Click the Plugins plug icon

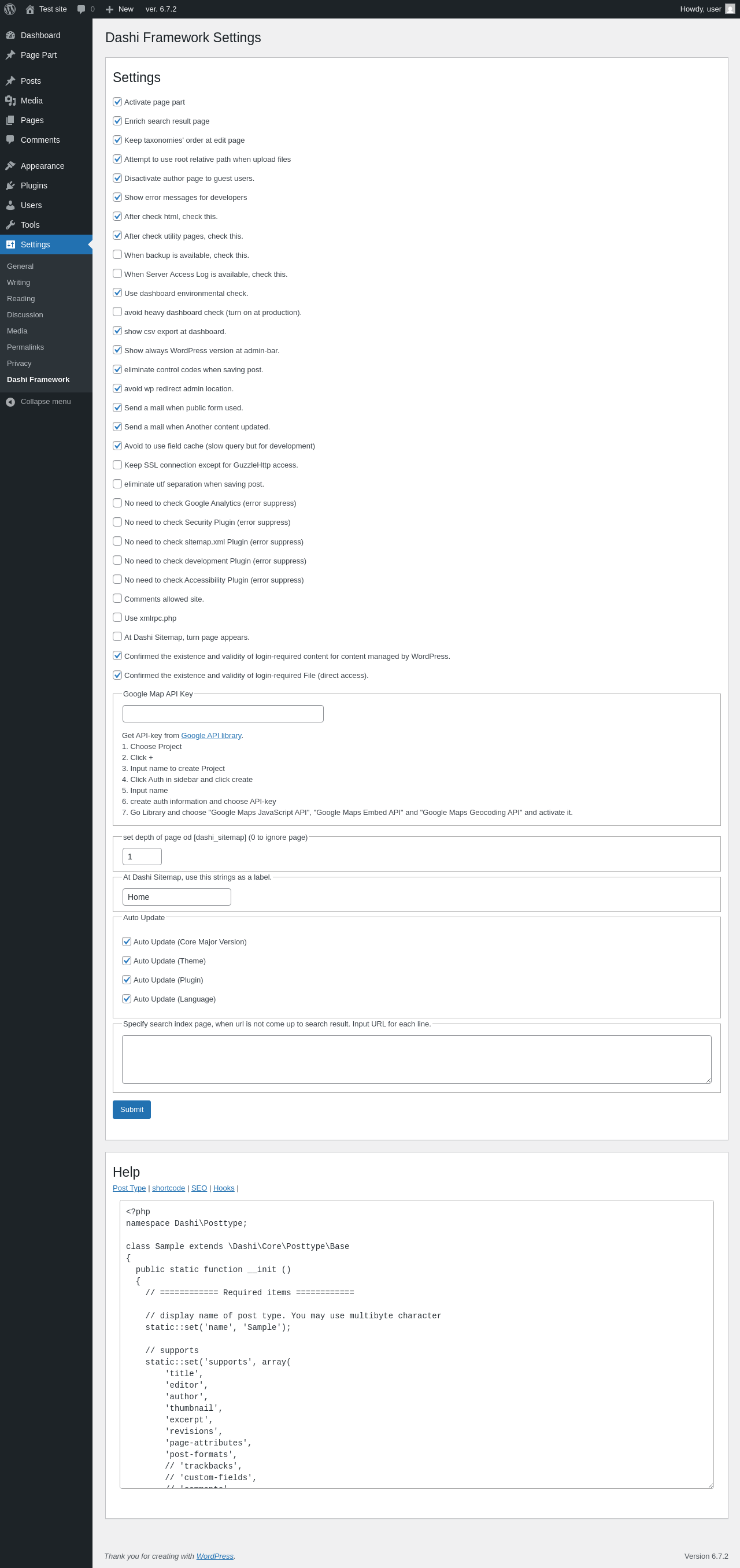(10, 186)
